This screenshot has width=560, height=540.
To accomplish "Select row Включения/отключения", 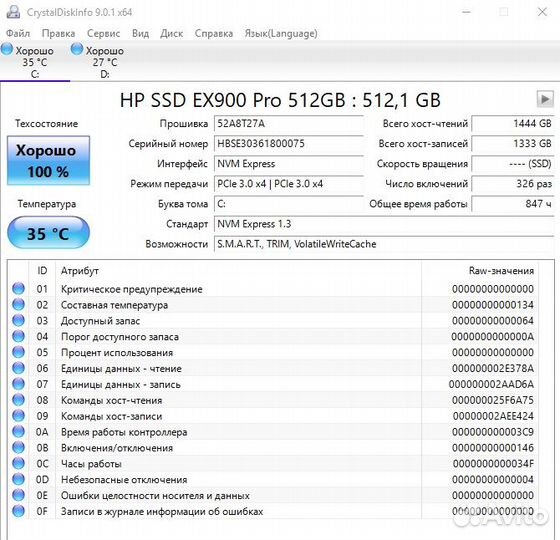I will coord(273,448).
